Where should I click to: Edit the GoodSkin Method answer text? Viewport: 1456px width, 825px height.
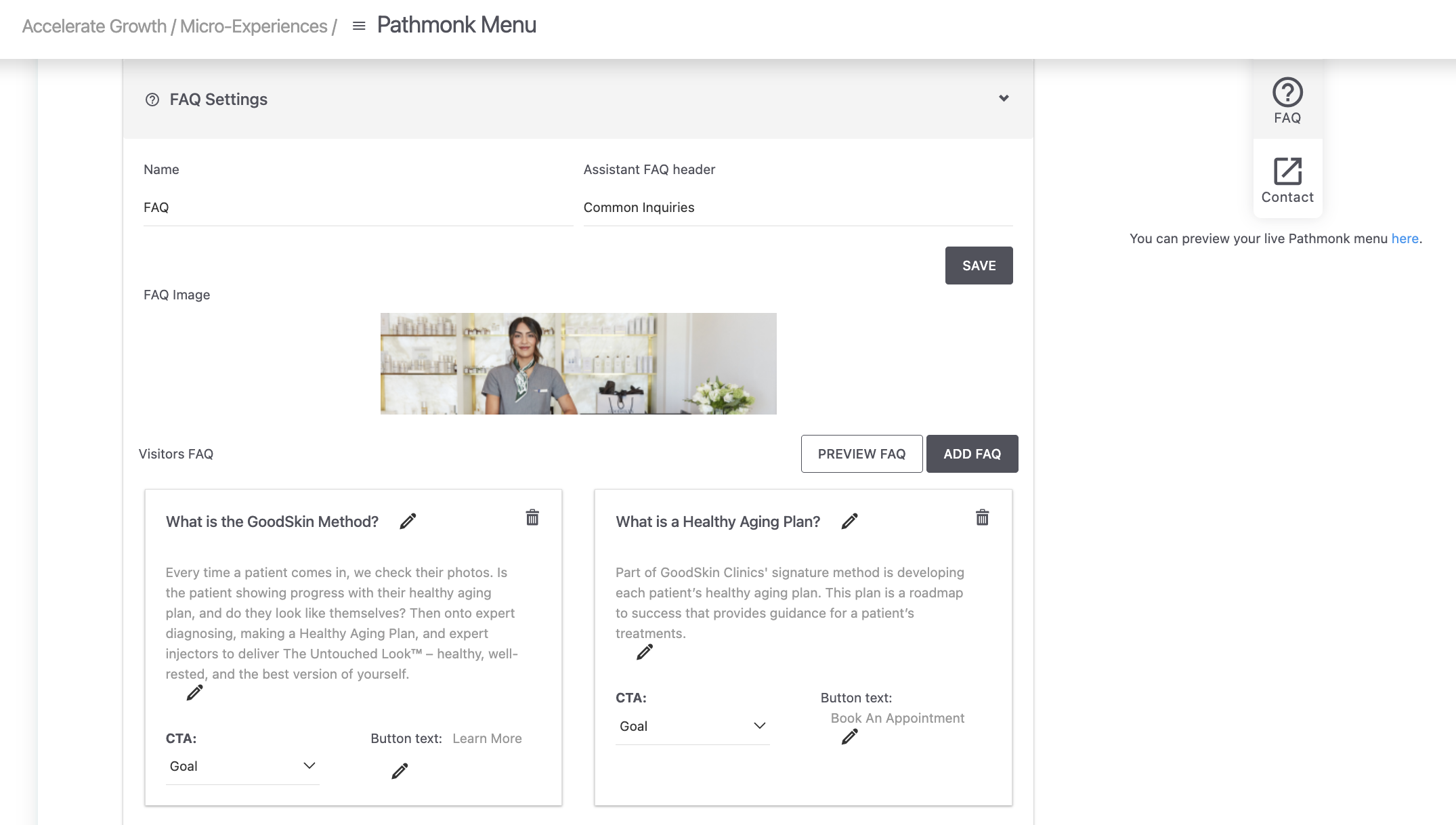[x=194, y=692]
